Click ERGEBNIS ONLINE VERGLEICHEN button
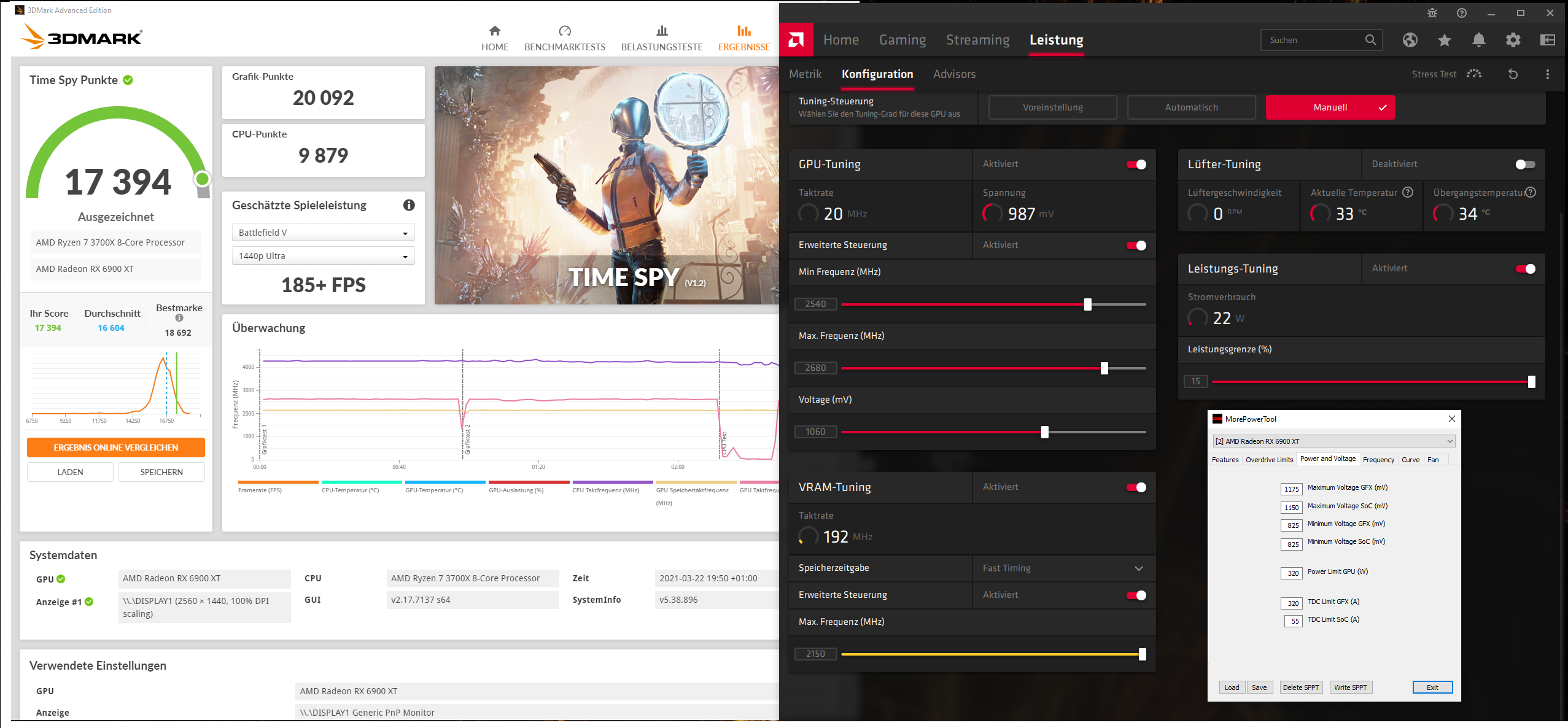 (116, 447)
